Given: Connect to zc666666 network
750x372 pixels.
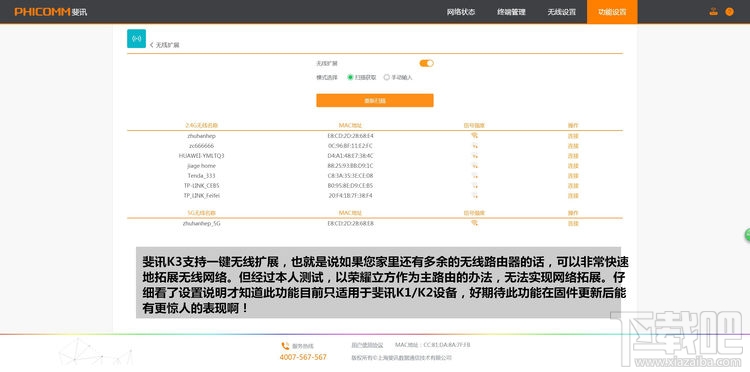Looking at the screenshot, I should (x=573, y=146).
